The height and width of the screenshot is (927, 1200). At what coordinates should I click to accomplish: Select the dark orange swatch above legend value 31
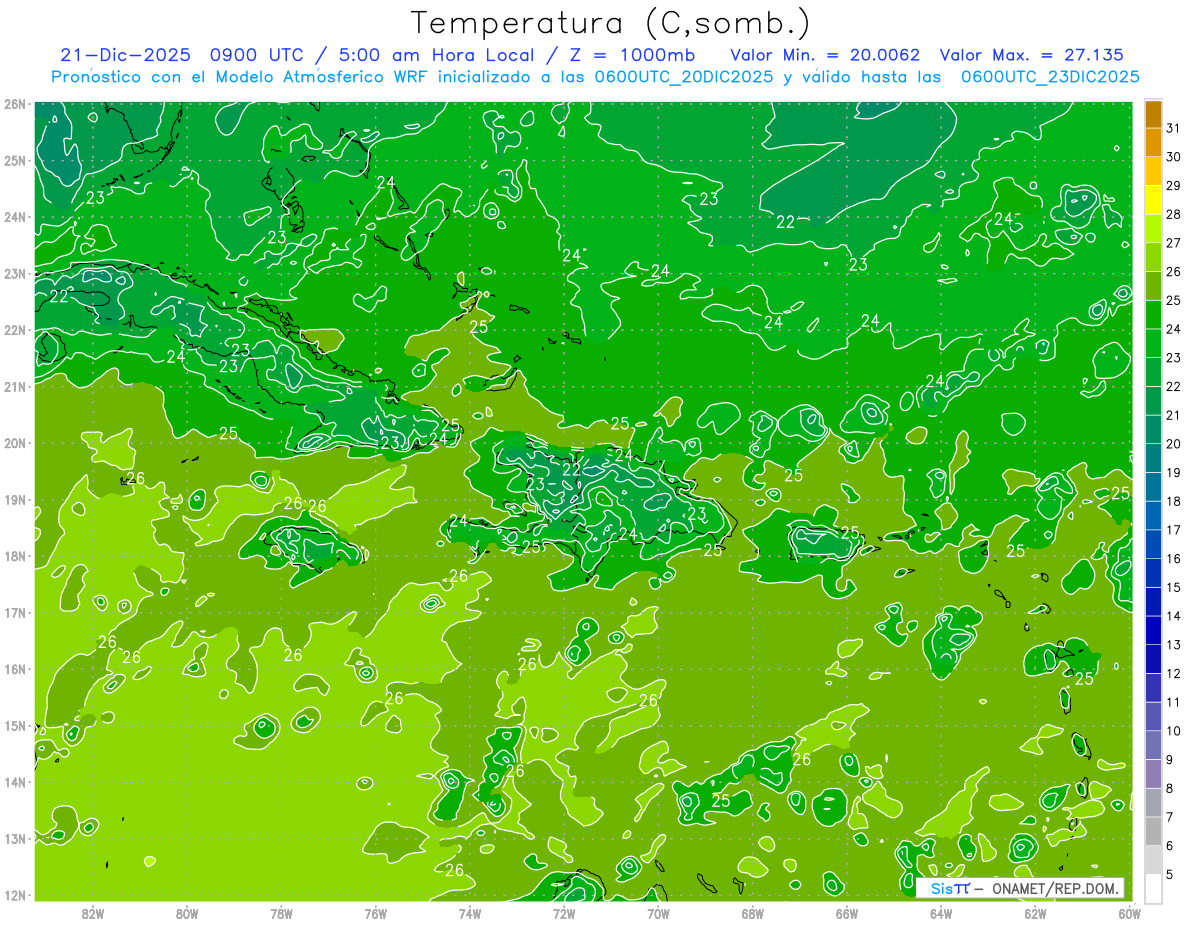pyautogui.click(x=1153, y=113)
